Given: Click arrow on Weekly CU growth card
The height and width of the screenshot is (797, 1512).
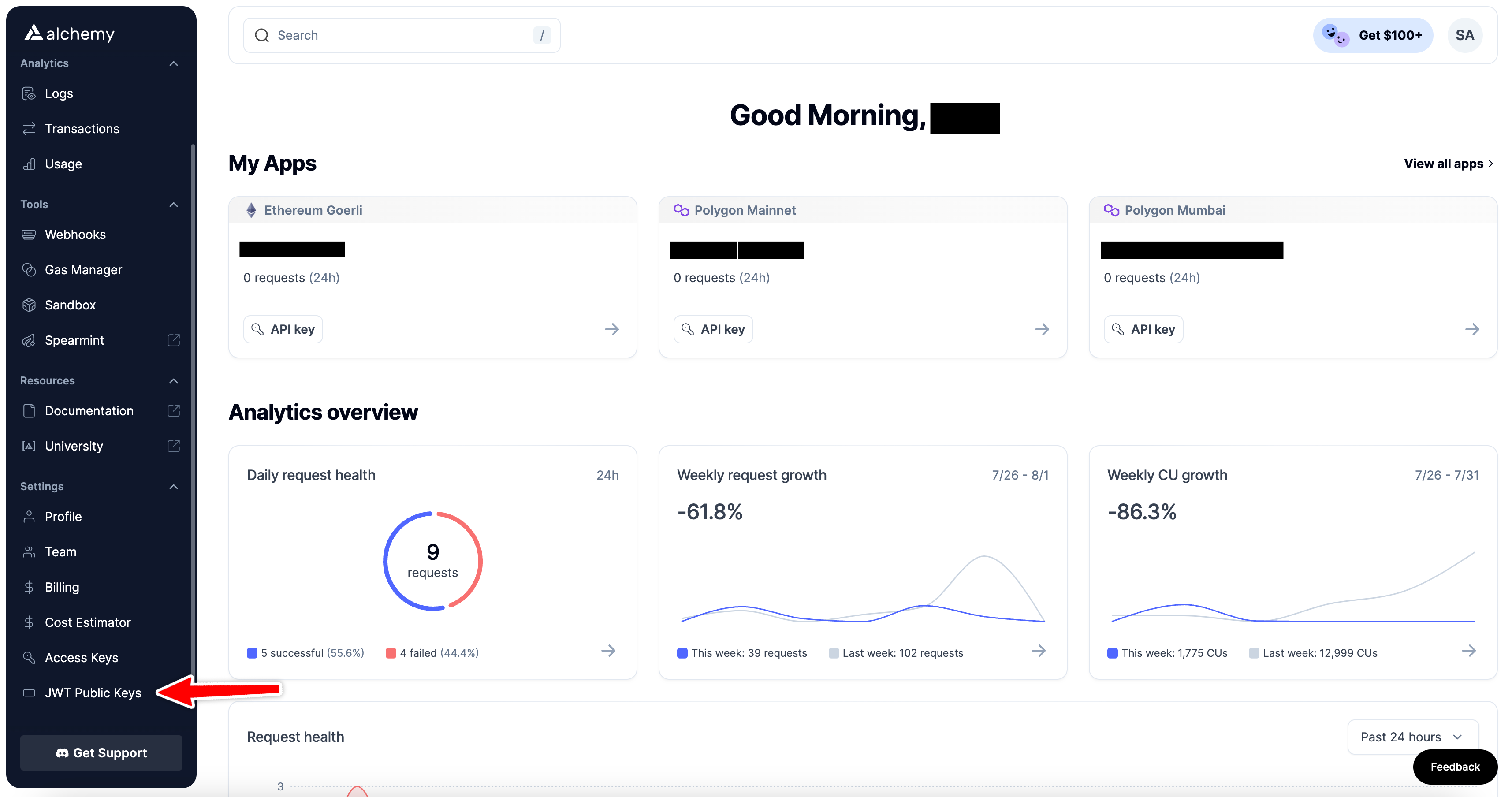Looking at the screenshot, I should pos(1468,651).
